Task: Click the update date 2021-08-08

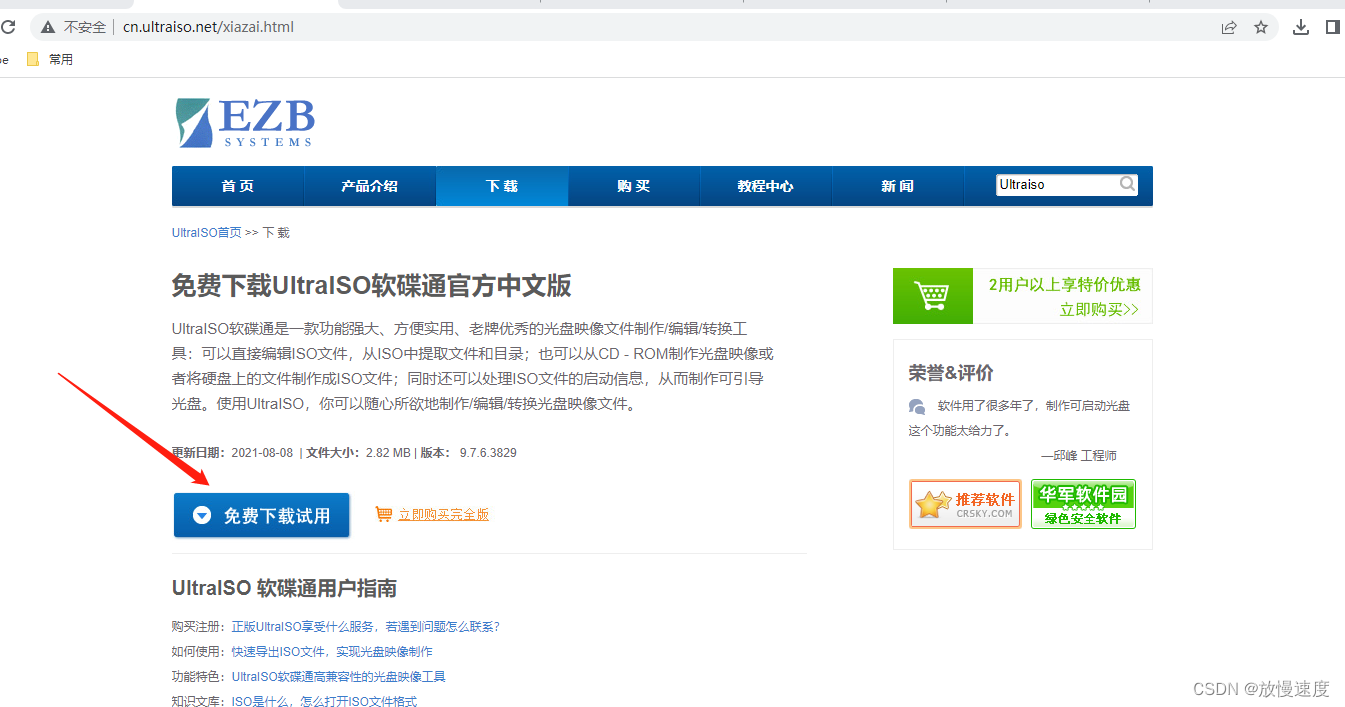Action: pos(262,453)
